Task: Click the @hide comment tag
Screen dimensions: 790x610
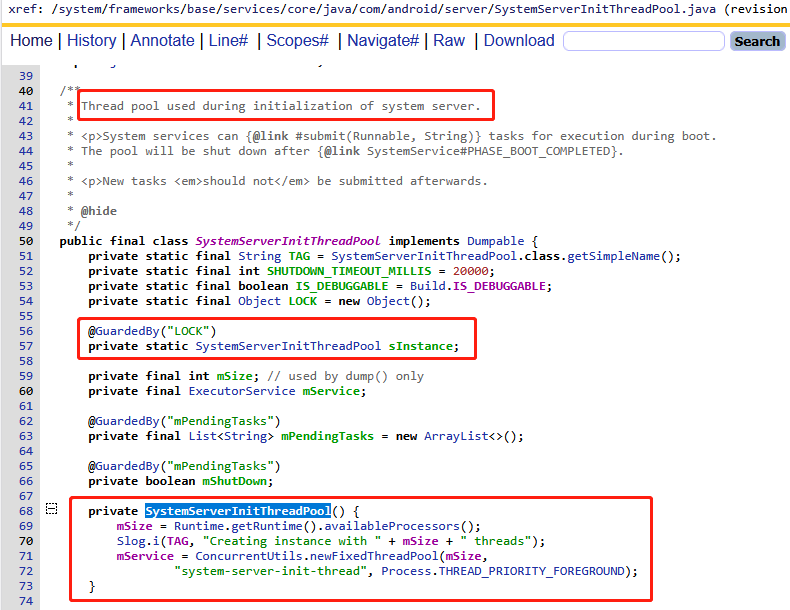Action: (x=99, y=211)
